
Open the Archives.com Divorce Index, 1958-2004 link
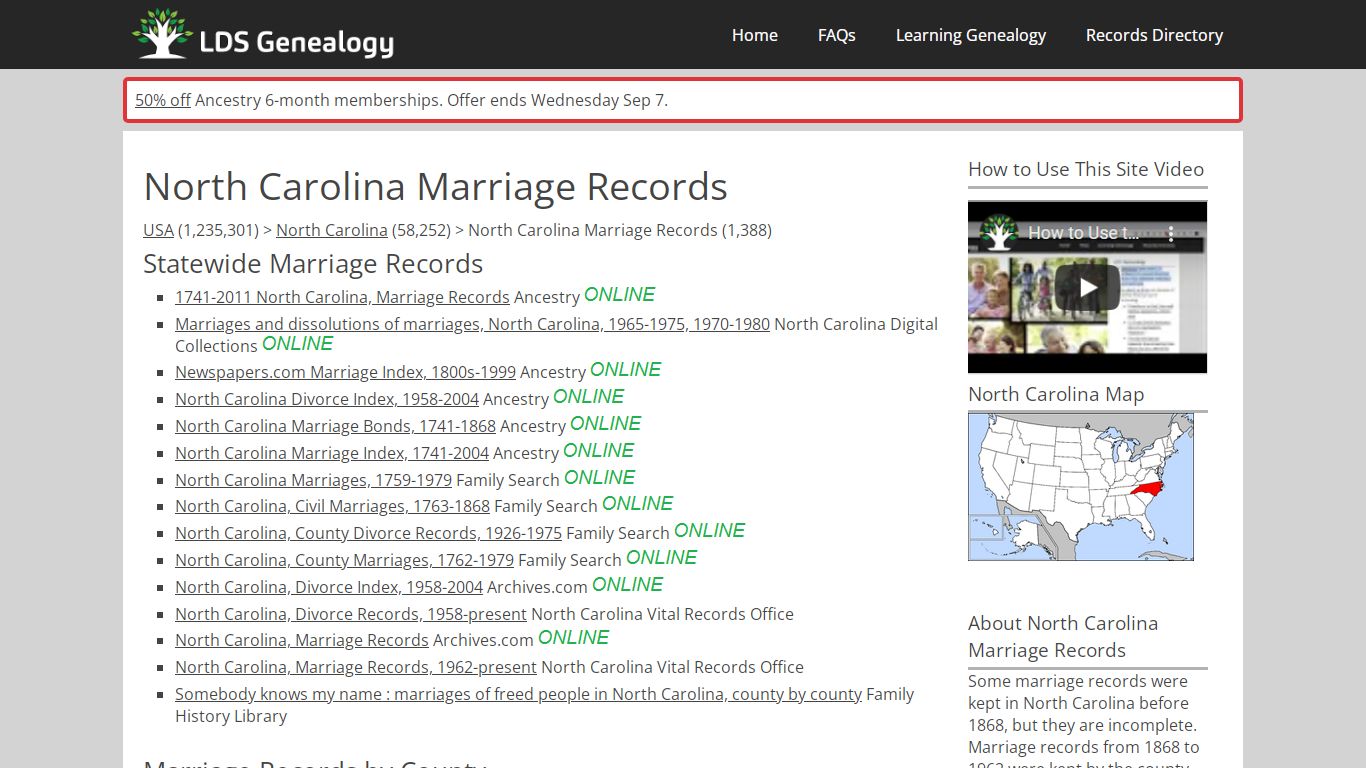(x=329, y=587)
